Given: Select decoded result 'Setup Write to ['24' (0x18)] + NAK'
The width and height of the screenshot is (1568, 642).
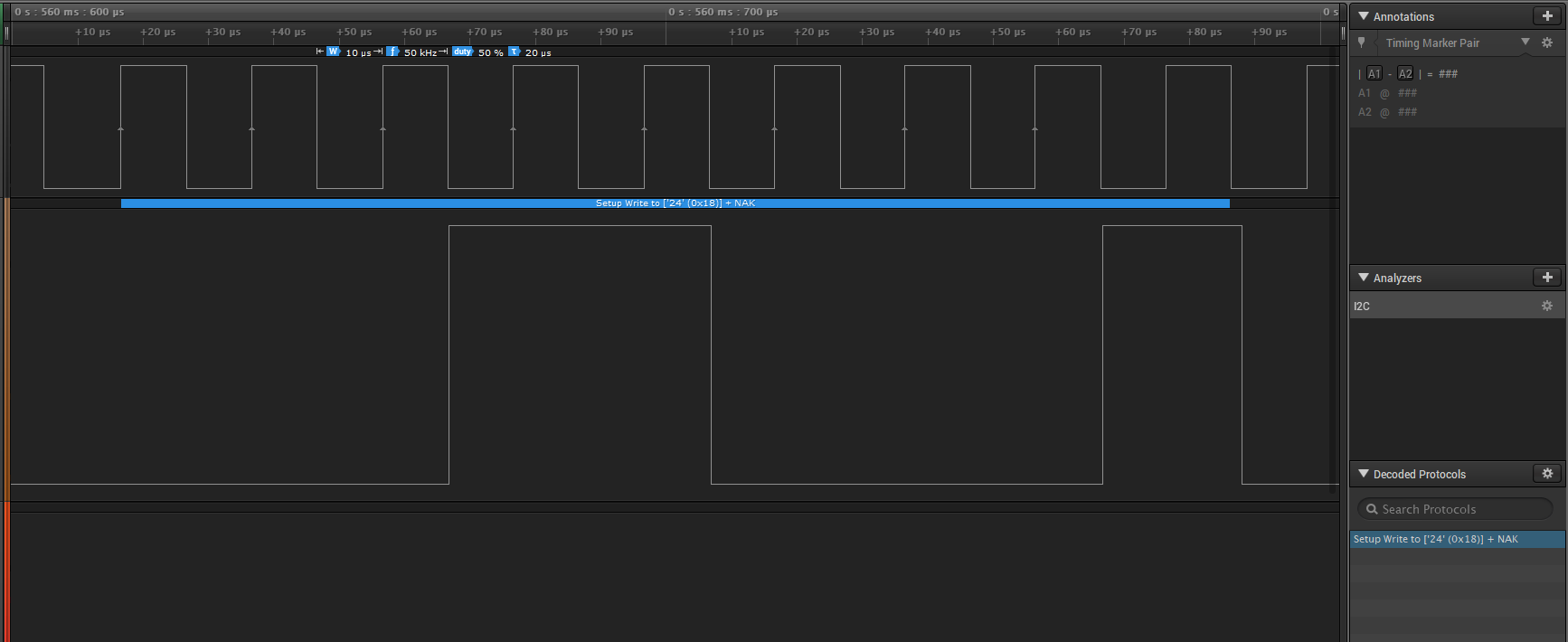Looking at the screenshot, I should (1458, 539).
